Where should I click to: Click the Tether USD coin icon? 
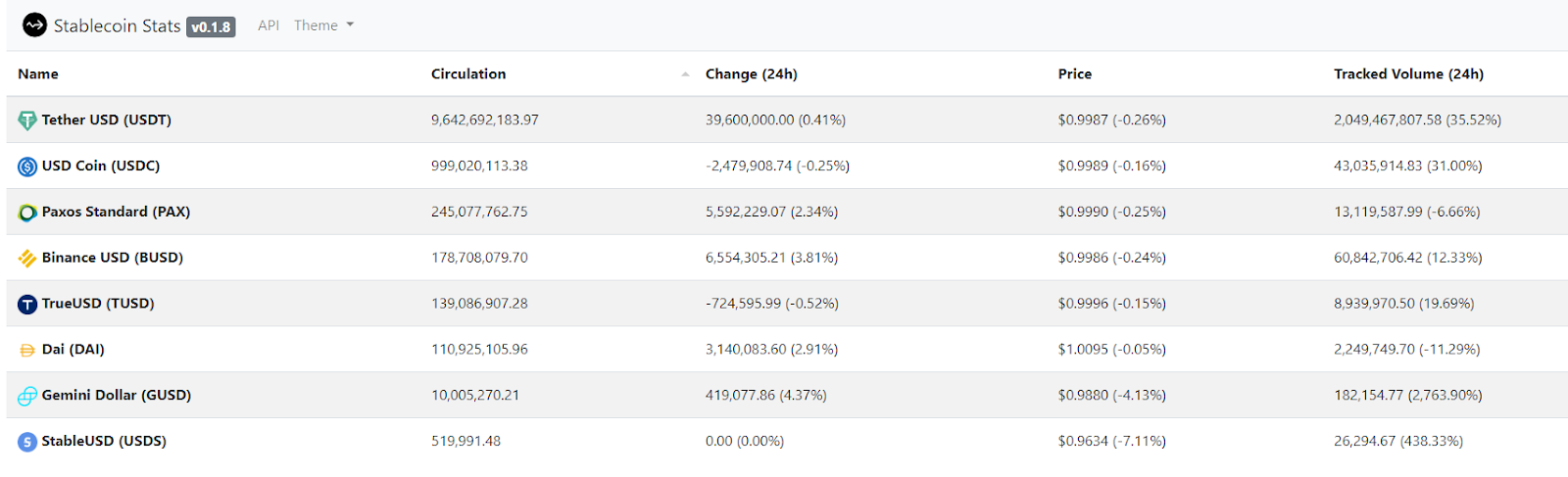pos(27,120)
